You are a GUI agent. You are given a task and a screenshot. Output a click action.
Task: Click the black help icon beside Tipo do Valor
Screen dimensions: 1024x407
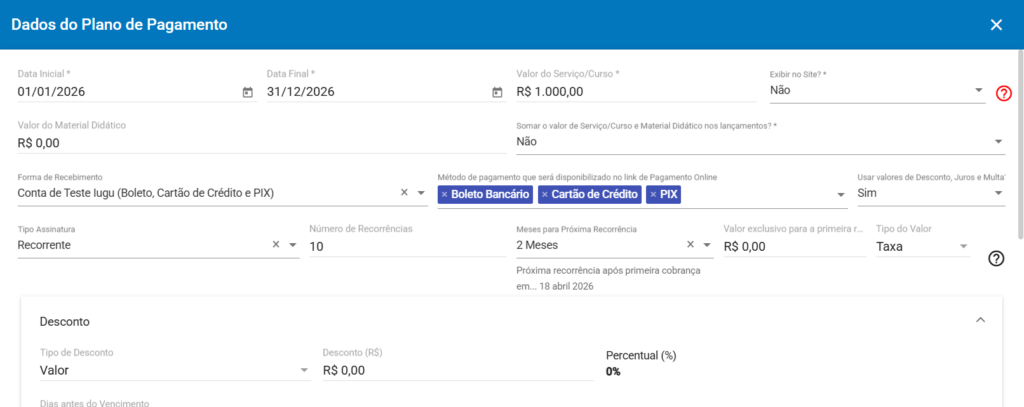tap(996, 258)
